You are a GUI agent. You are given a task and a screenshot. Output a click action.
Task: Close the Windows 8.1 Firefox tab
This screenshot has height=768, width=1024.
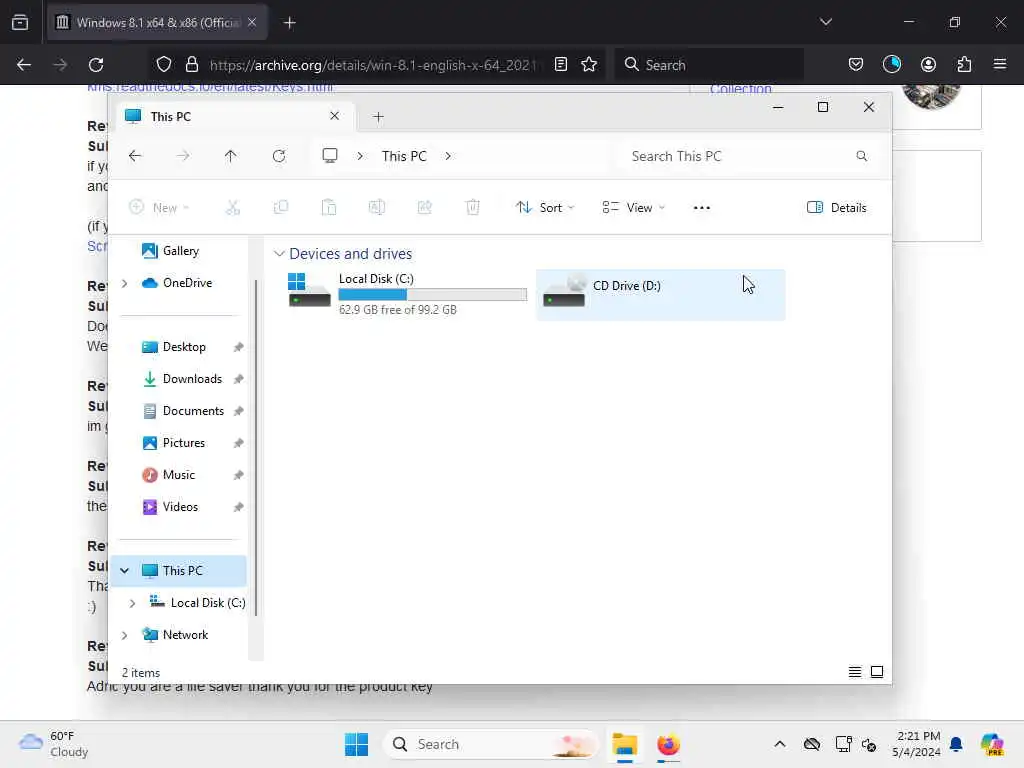pos(252,22)
